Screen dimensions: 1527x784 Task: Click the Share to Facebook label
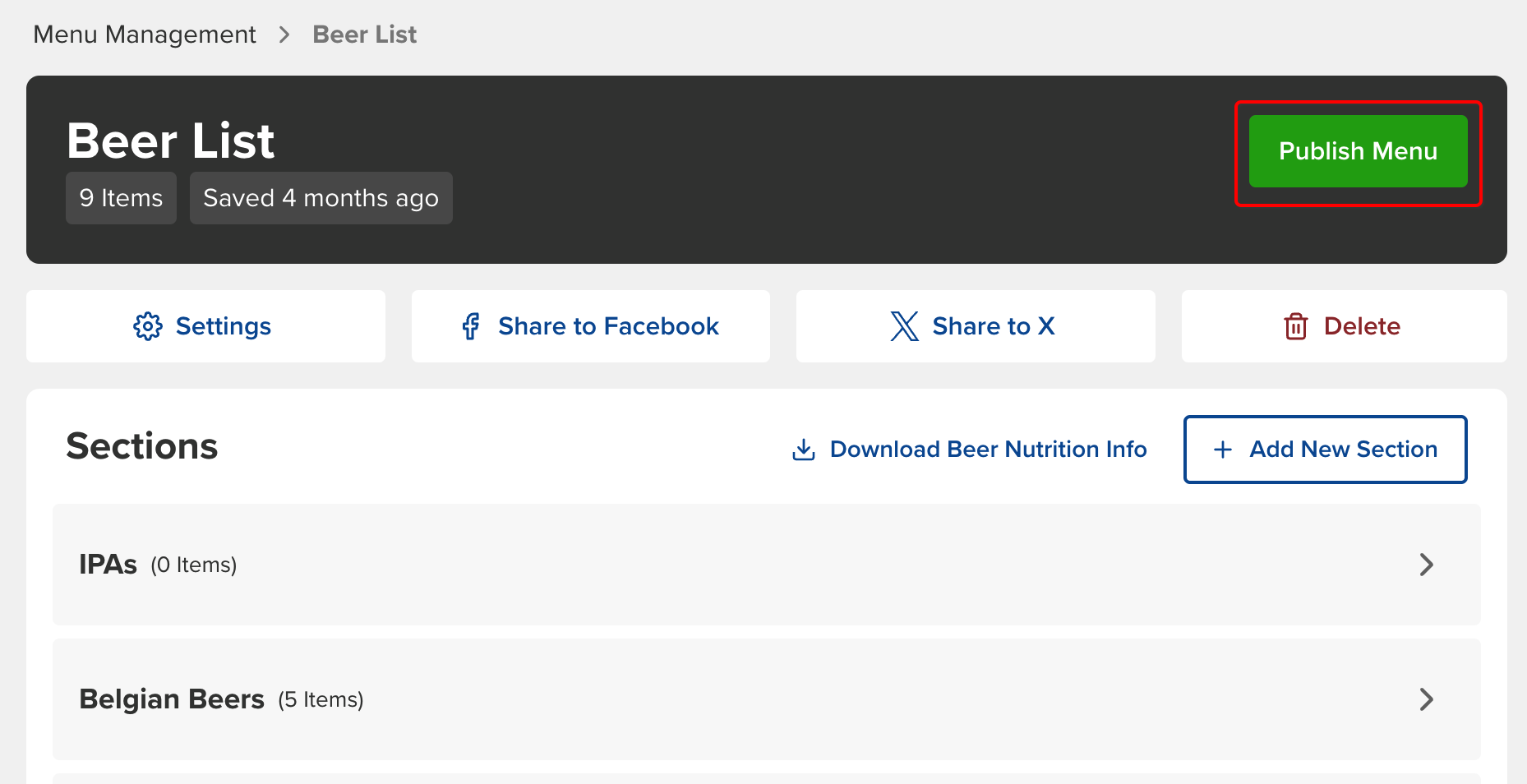608,326
